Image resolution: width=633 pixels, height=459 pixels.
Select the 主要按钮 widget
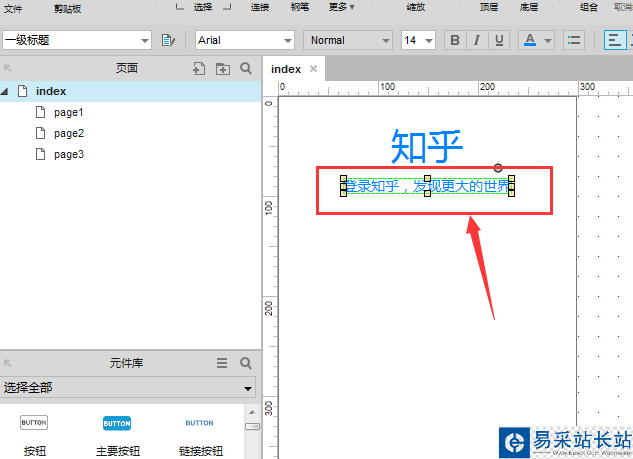[x=117, y=436]
